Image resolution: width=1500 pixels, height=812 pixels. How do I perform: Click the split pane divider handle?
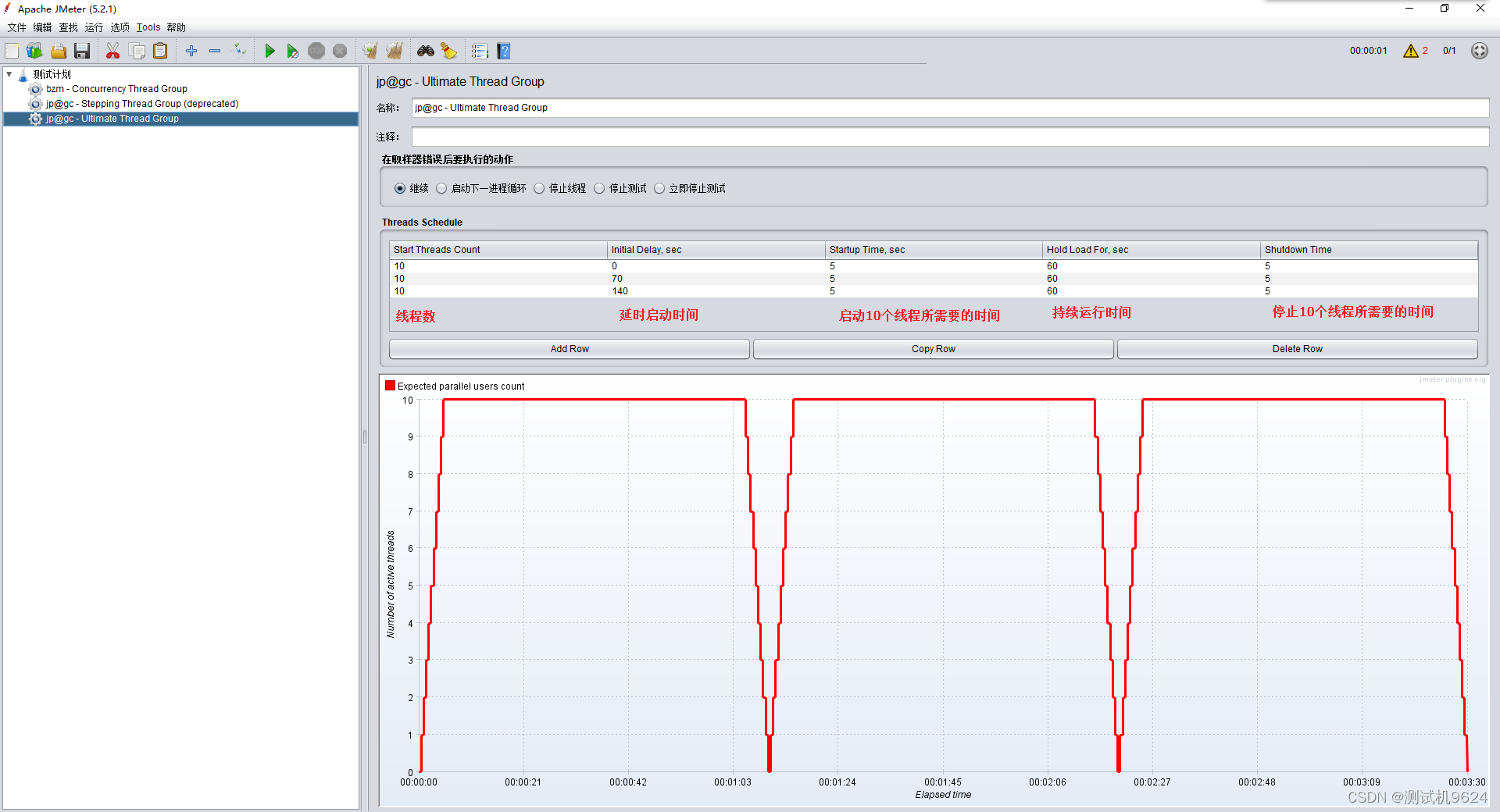pos(364,437)
